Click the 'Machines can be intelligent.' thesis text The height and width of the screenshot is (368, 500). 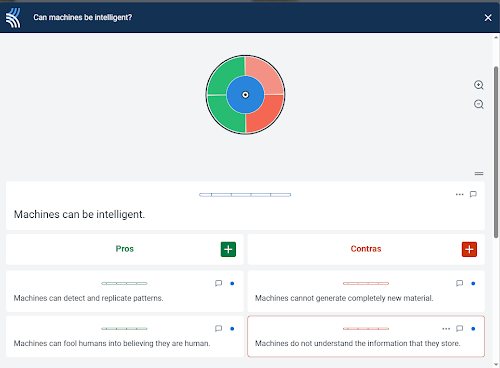(x=79, y=214)
